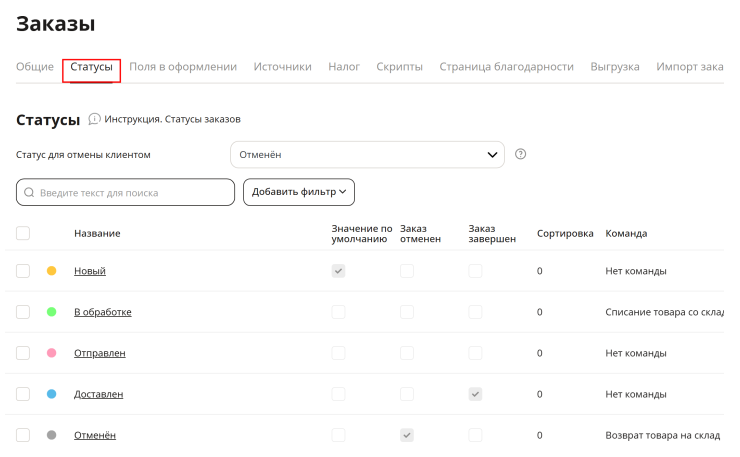The width and height of the screenshot is (740, 457).
Task: Toggle Заказ отменен checkbox for Отменён
Action: point(407,435)
